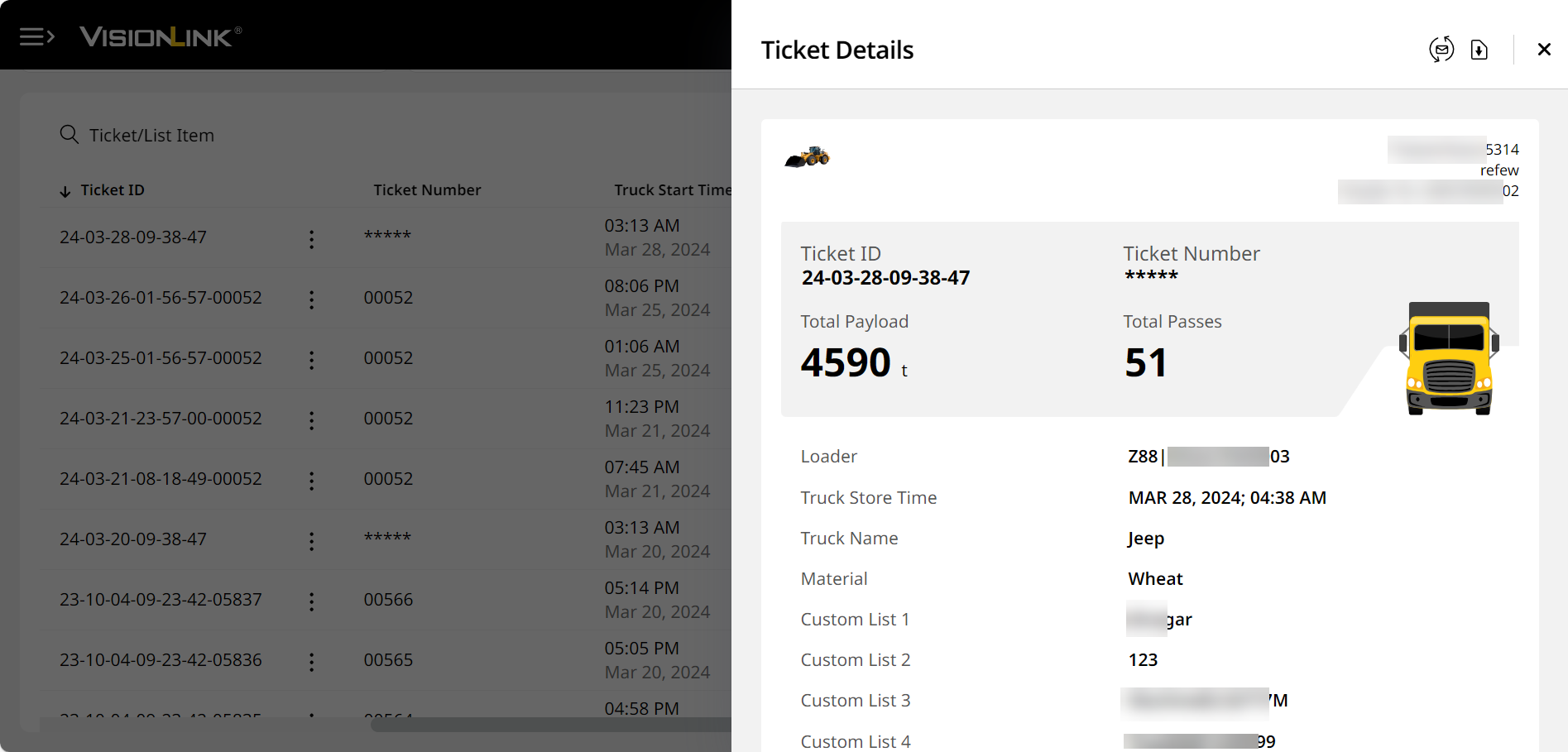1568x752 pixels.
Task: Download the ticket details file
Action: tap(1479, 50)
